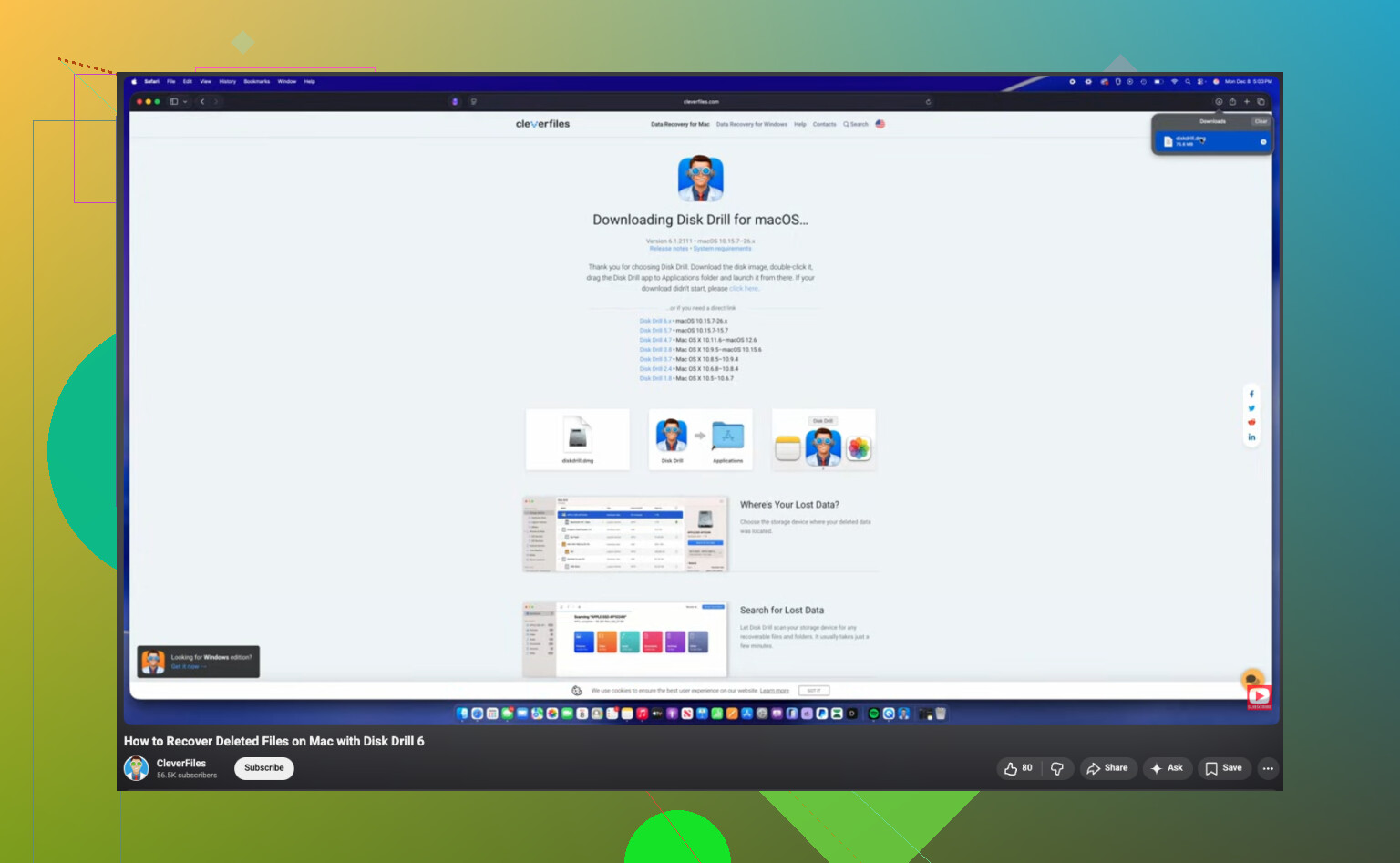Open the CleverFiles channel name link
Viewport: 1400px width, 863px height.
click(x=181, y=764)
